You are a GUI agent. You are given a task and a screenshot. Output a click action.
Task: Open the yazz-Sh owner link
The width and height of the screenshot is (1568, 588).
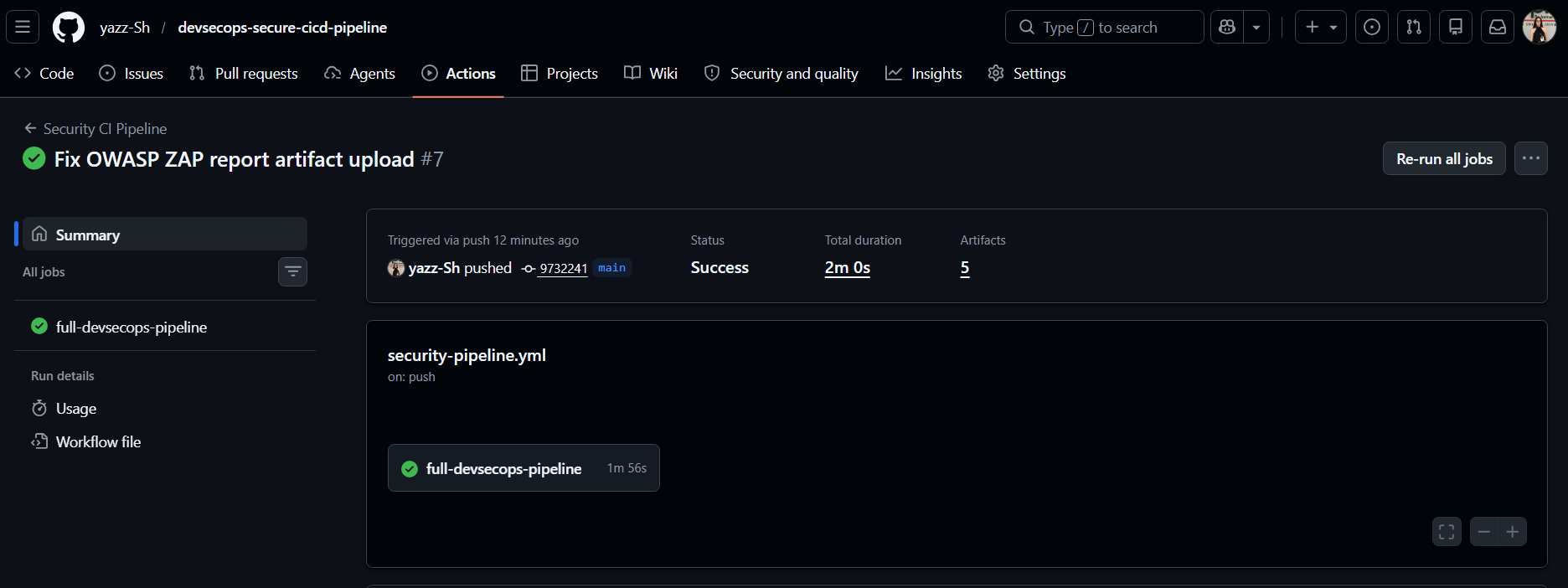tap(125, 27)
